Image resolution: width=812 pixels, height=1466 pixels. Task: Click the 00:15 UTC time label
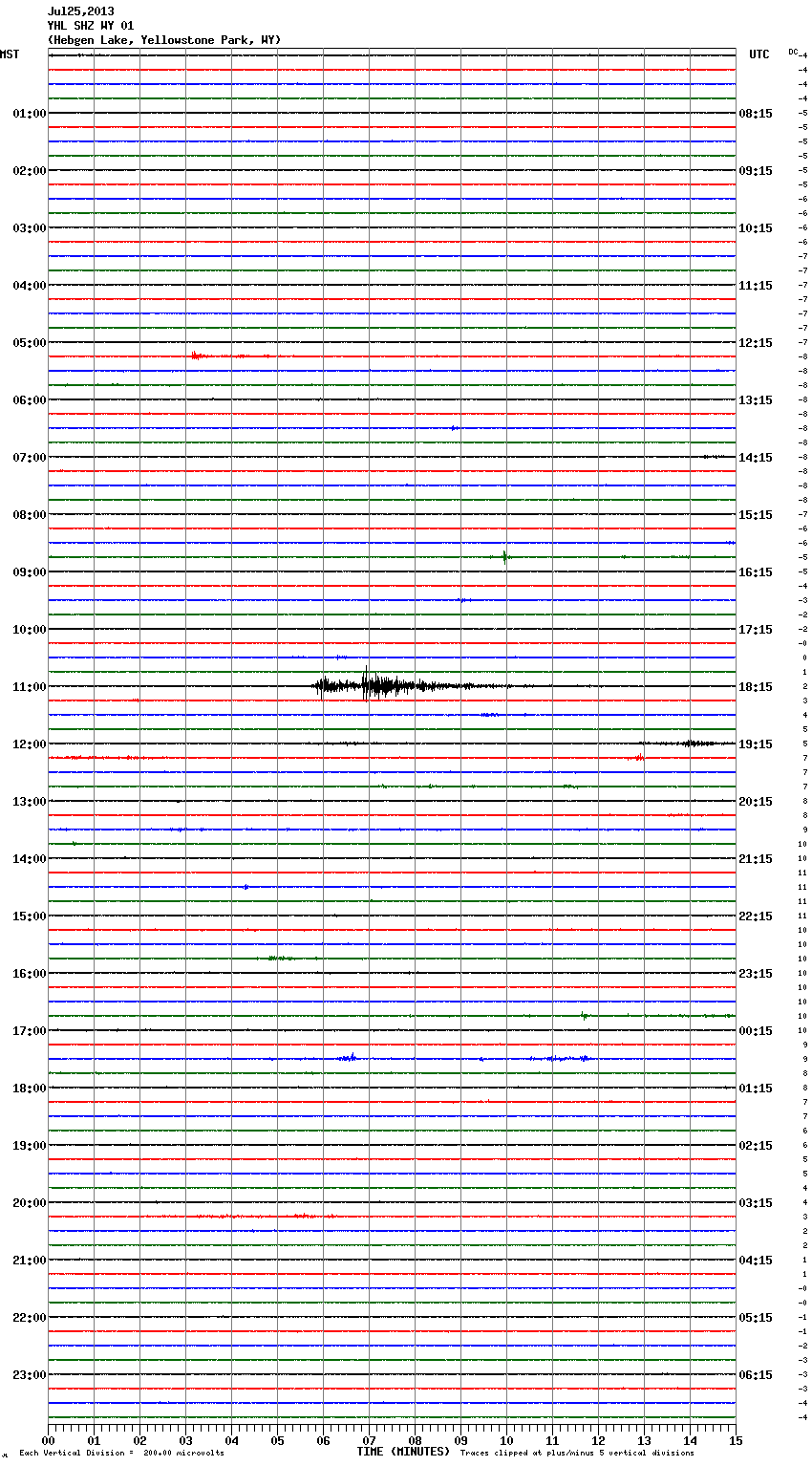tap(756, 1031)
